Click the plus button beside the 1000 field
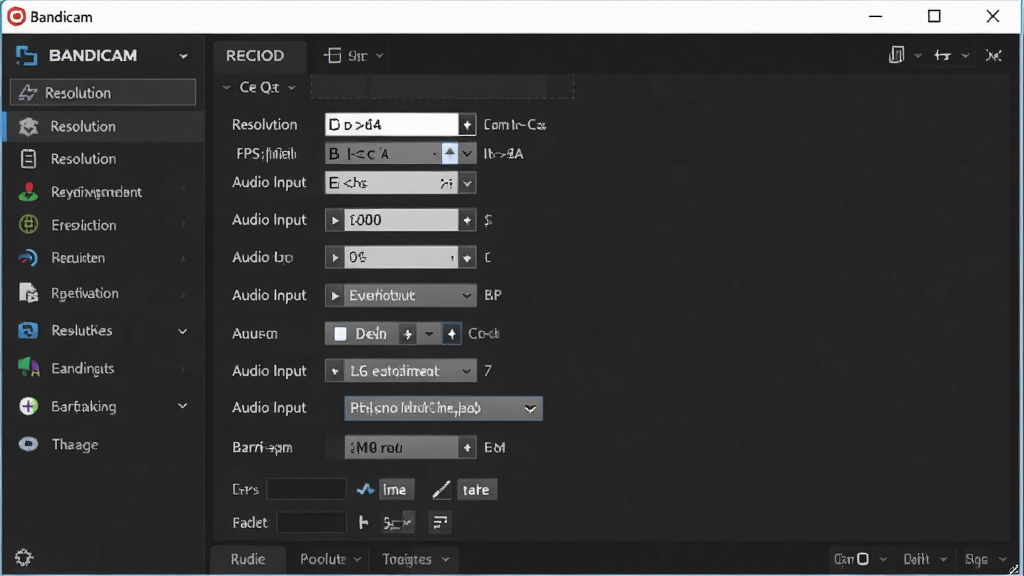 (x=467, y=220)
